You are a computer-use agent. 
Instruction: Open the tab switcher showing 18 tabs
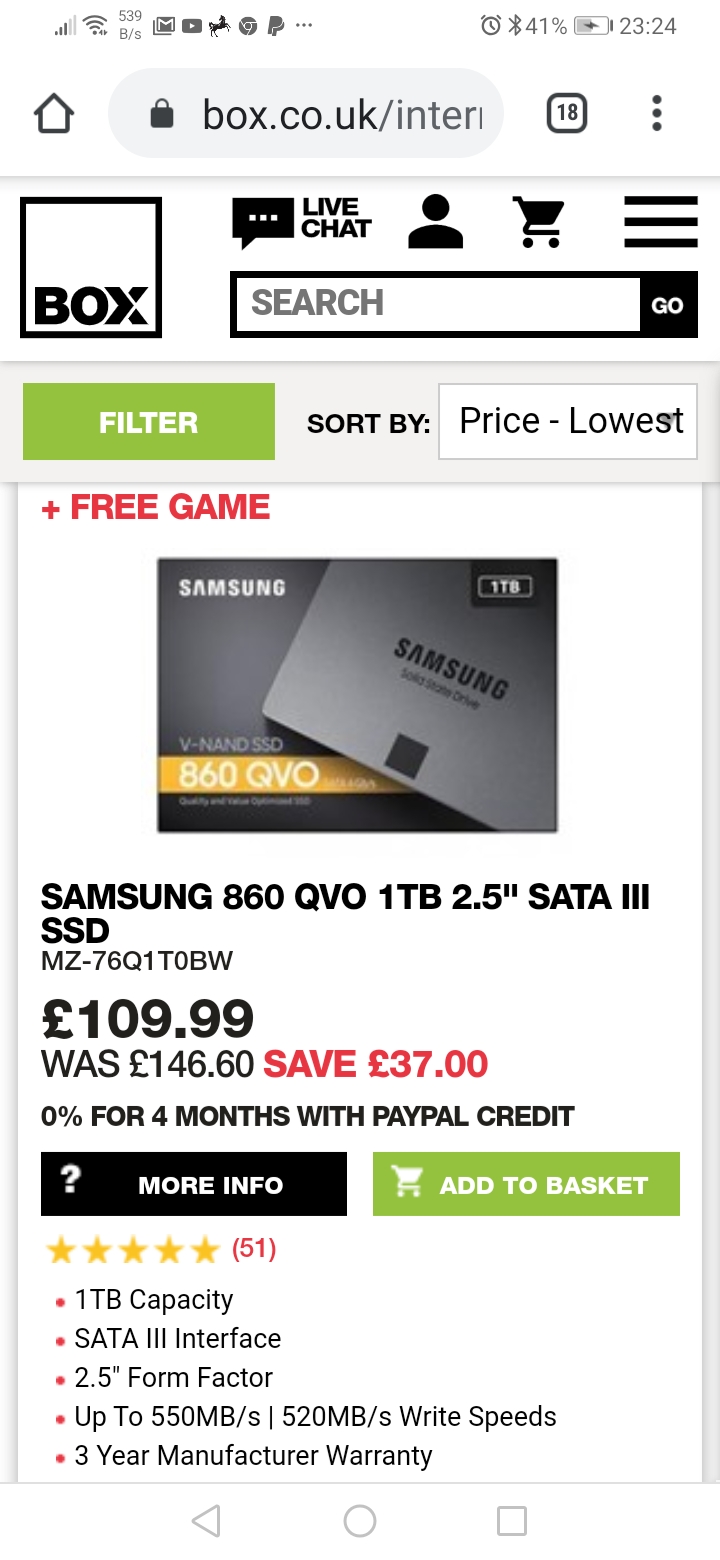tap(567, 113)
